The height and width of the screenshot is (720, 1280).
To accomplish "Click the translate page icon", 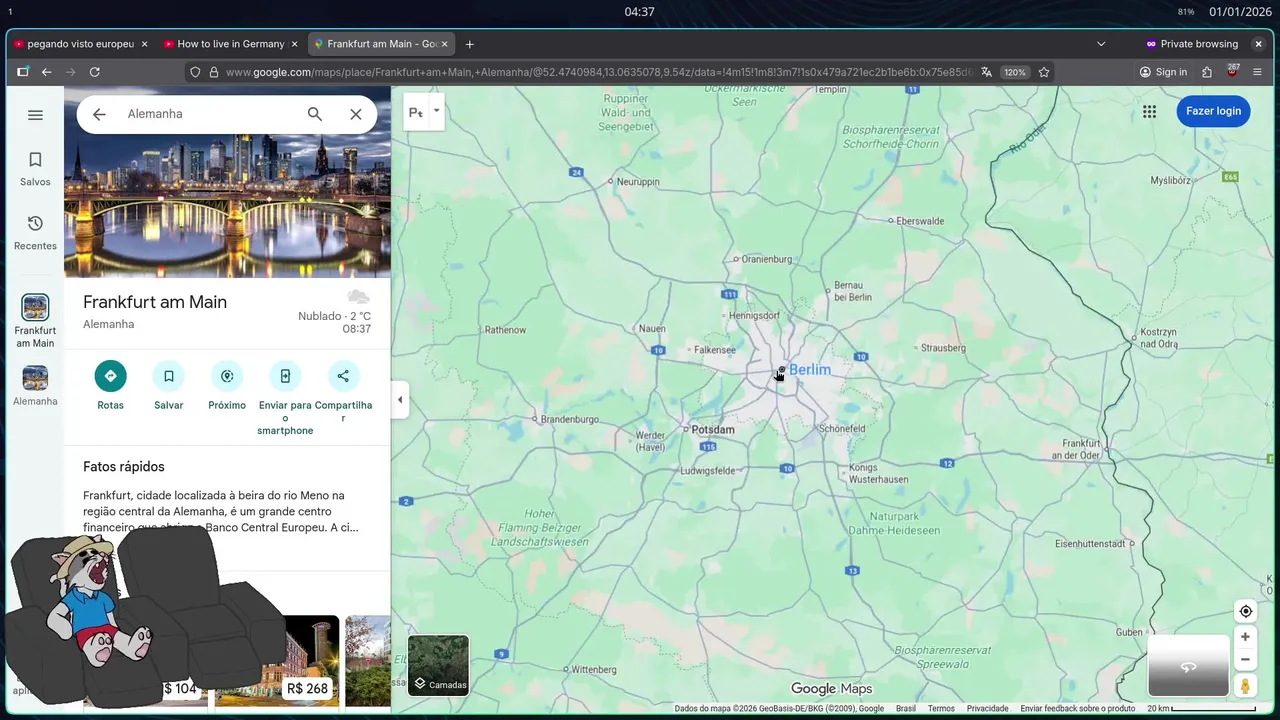I will pyautogui.click(x=987, y=72).
